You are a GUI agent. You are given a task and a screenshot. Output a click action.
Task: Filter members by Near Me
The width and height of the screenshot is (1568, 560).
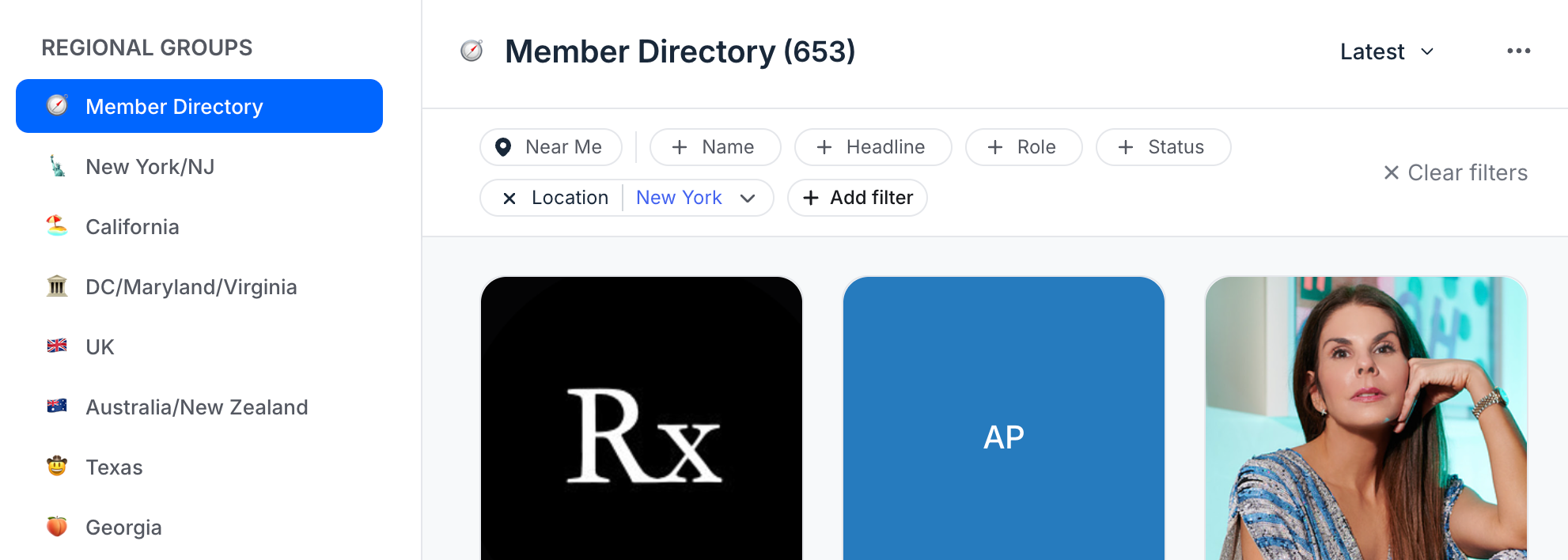551,147
